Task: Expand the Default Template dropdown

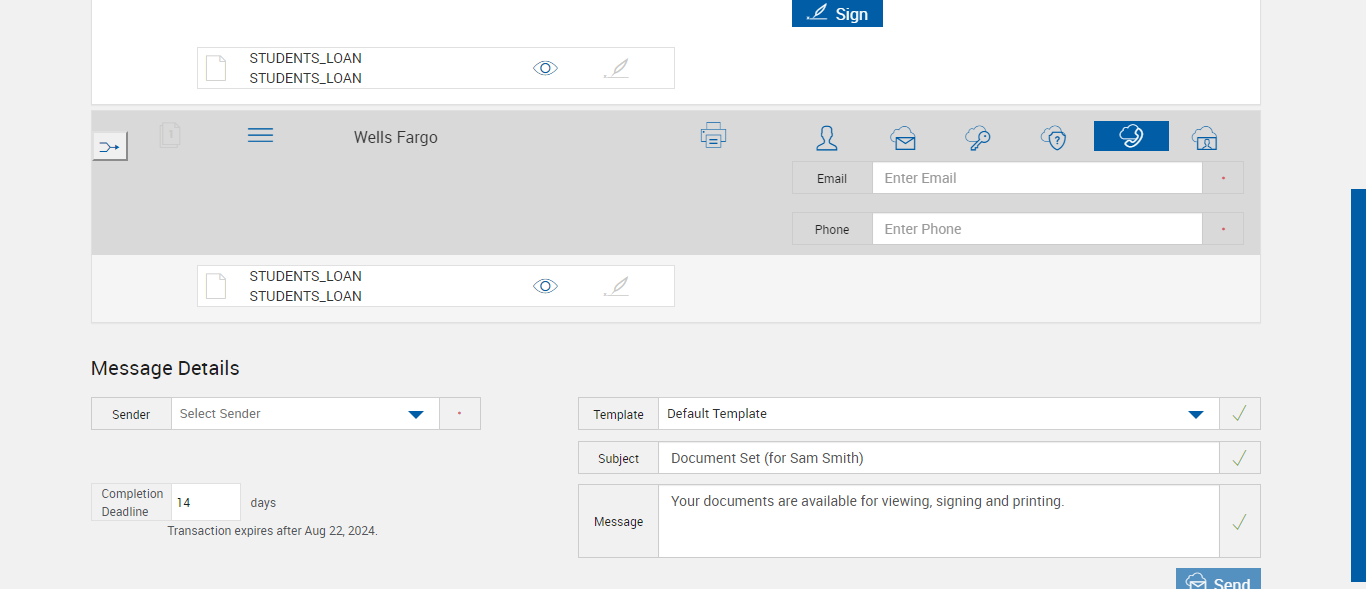Action: click(938, 414)
